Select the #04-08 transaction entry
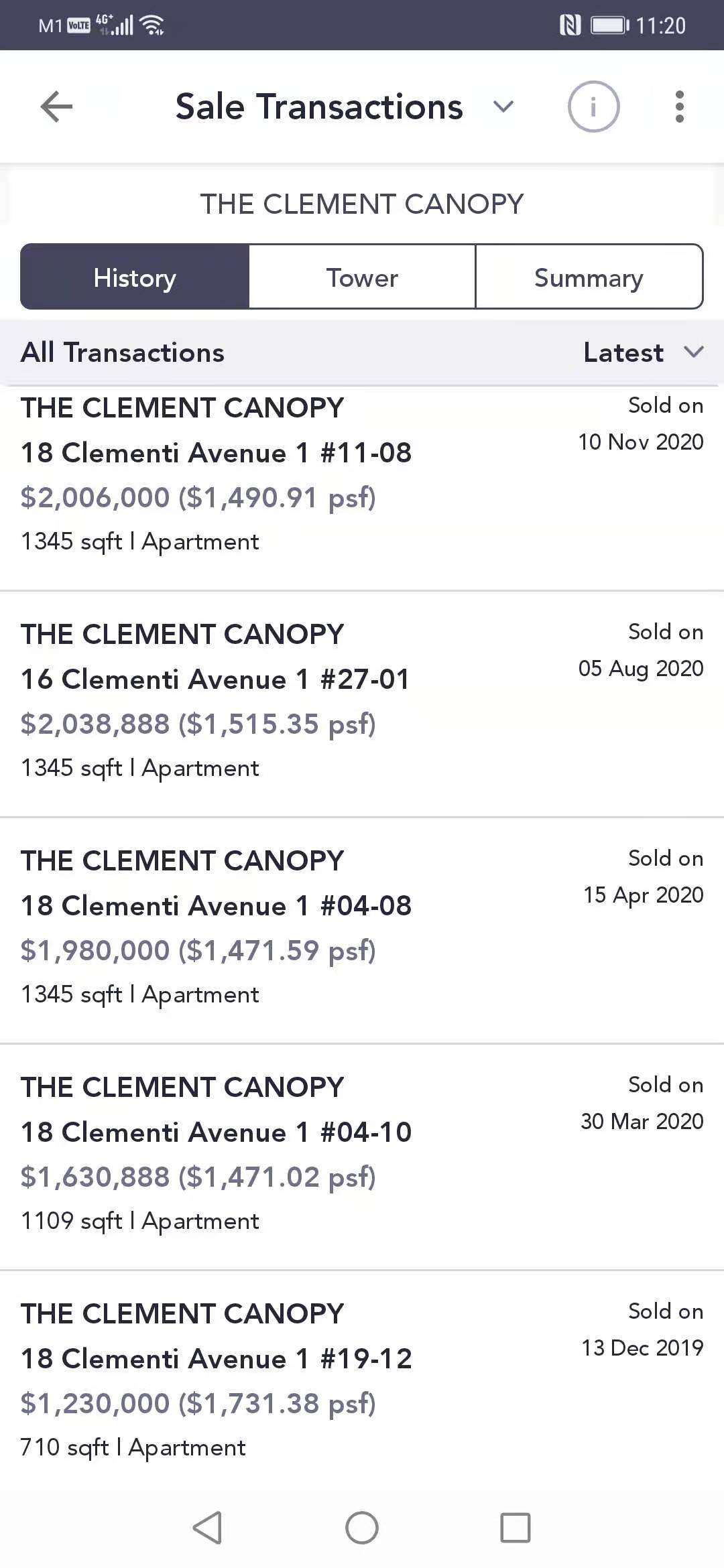 point(362,928)
